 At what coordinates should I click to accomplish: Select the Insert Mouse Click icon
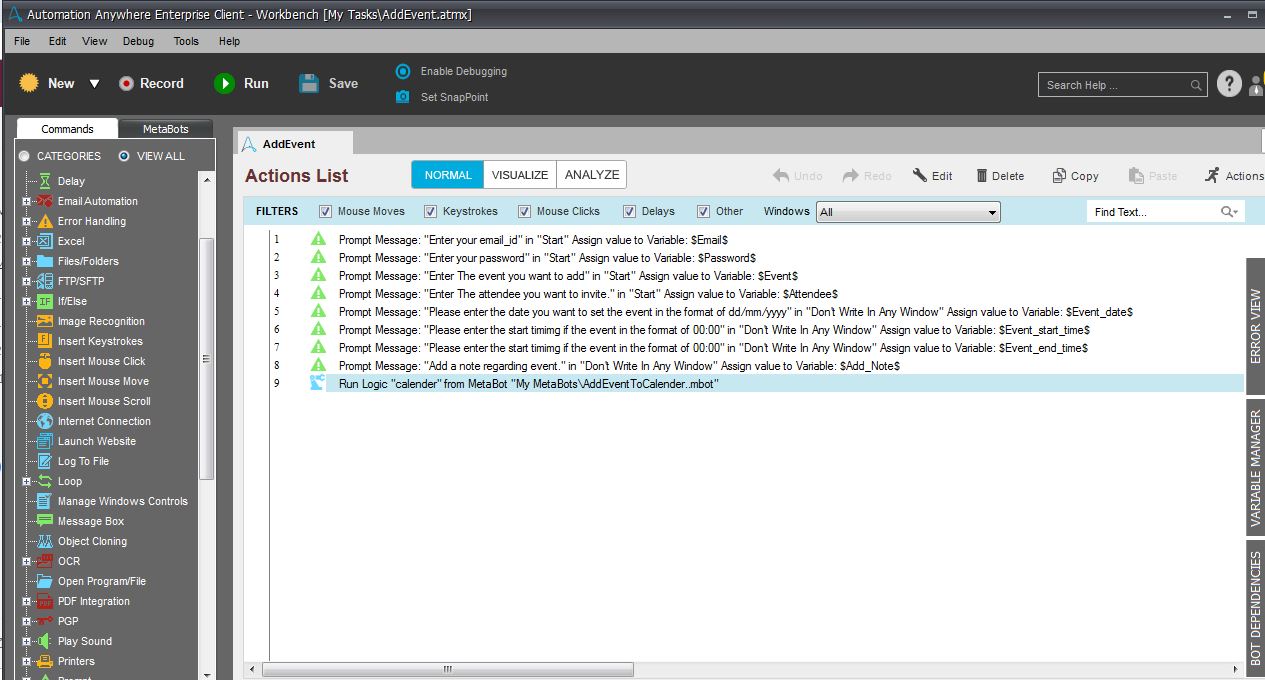pyautogui.click(x=45, y=361)
